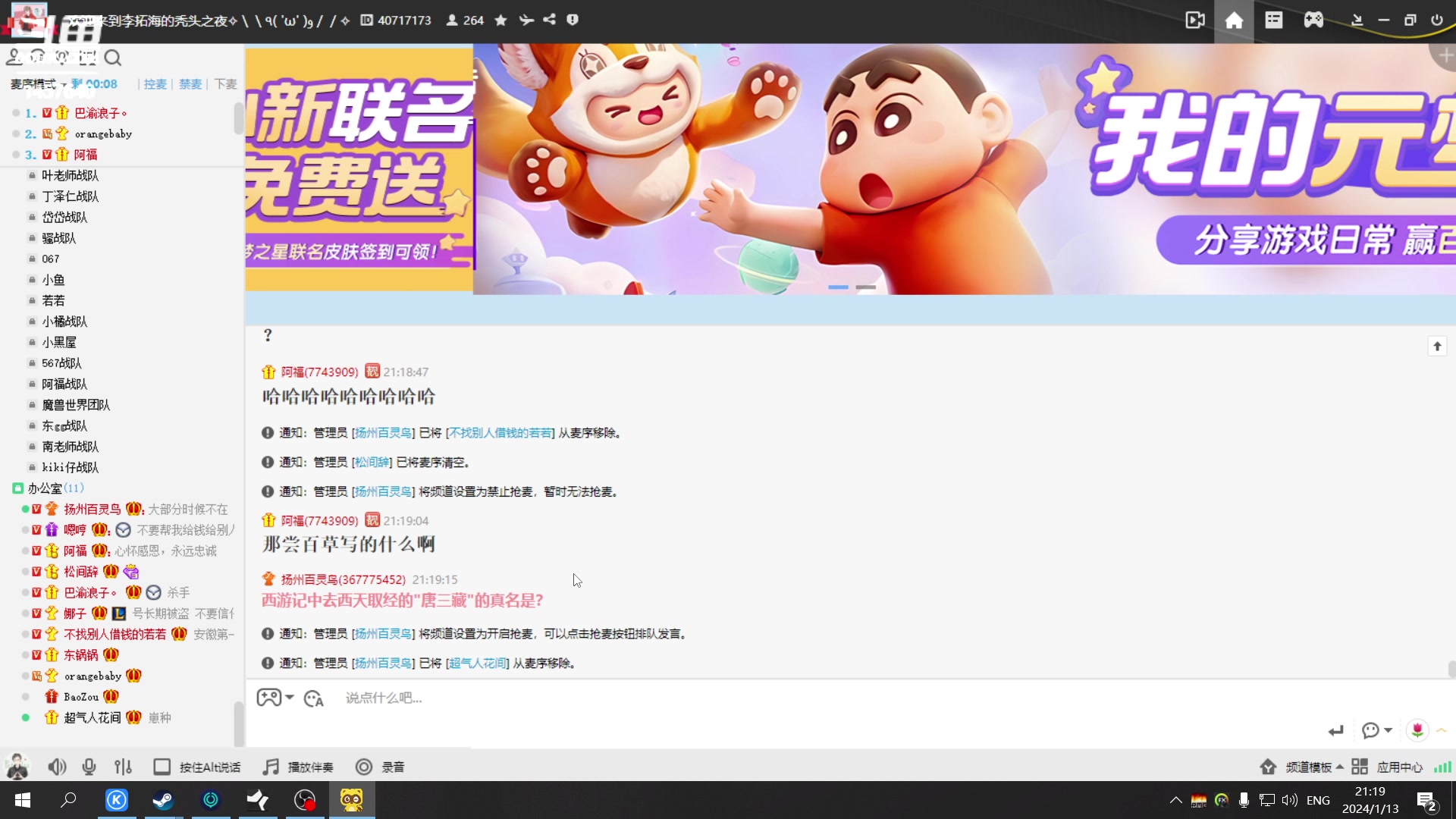Open search with the magnifier icon top-left
This screenshot has width=1456, height=819.
click(113, 57)
